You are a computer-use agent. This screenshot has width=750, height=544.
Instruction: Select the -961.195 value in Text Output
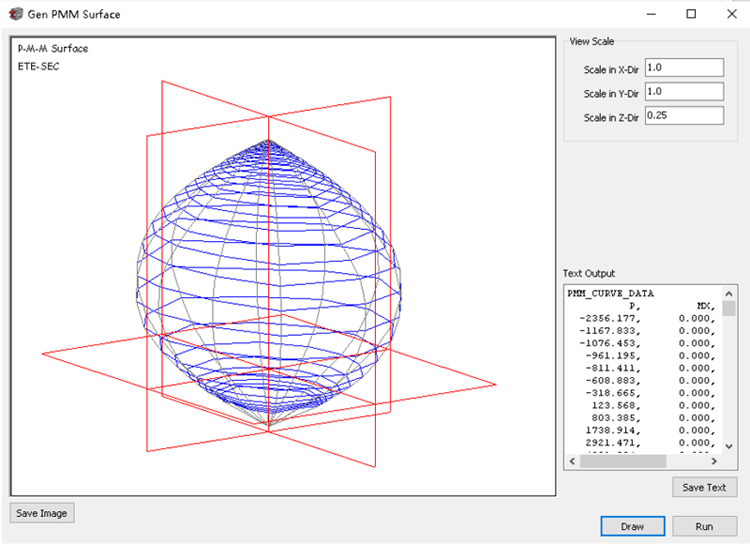[613, 355]
